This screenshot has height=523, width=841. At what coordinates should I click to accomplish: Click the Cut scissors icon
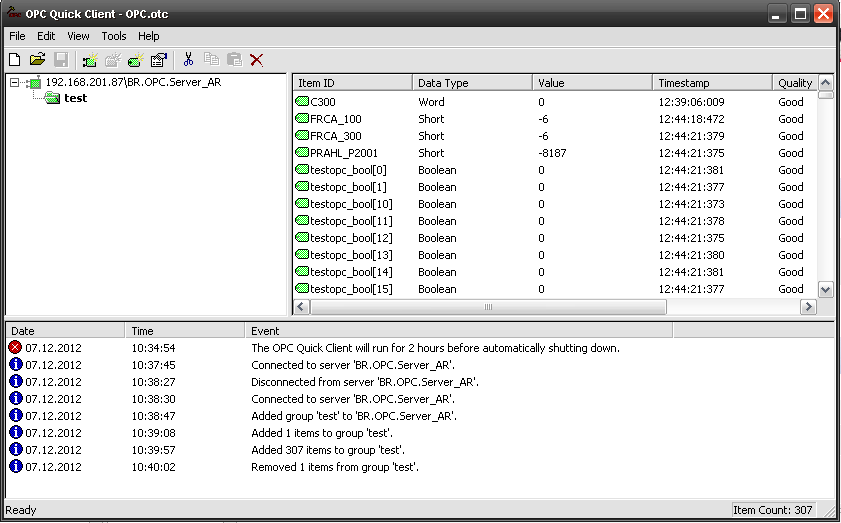pyautogui.click(x=188, y=60)
